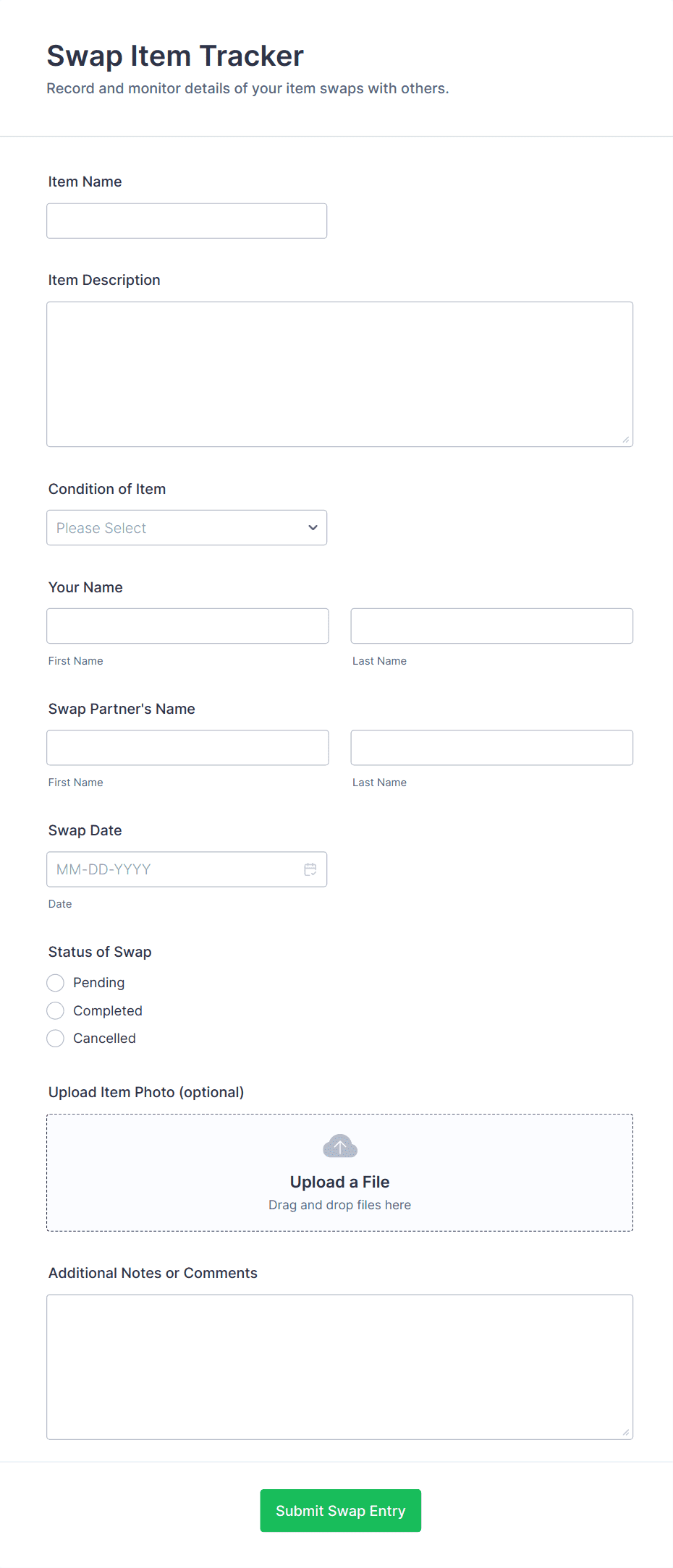Click the Swap Partner's first name field
The width and height of the screenshot is (673, 1568).
pyautogui.click(x=187, y=747)
